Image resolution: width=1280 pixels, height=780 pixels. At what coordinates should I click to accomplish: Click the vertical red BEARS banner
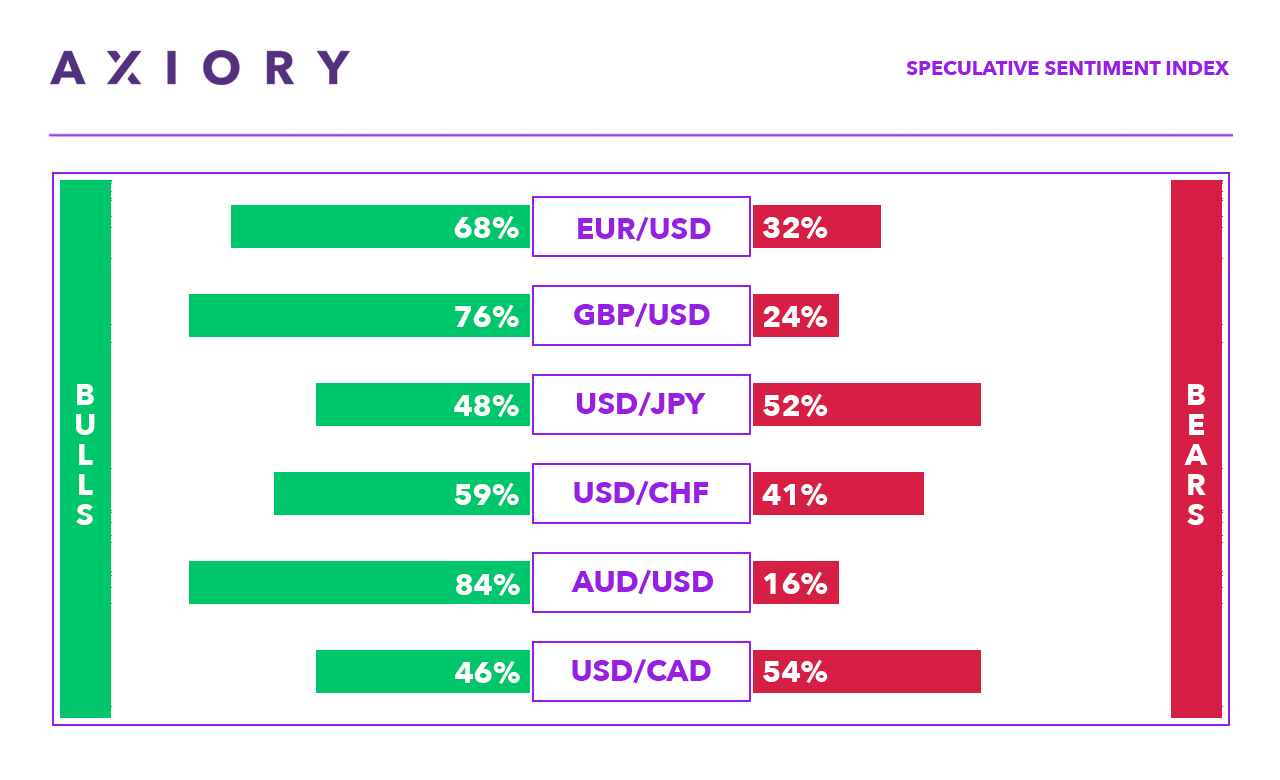point(1196,449)
